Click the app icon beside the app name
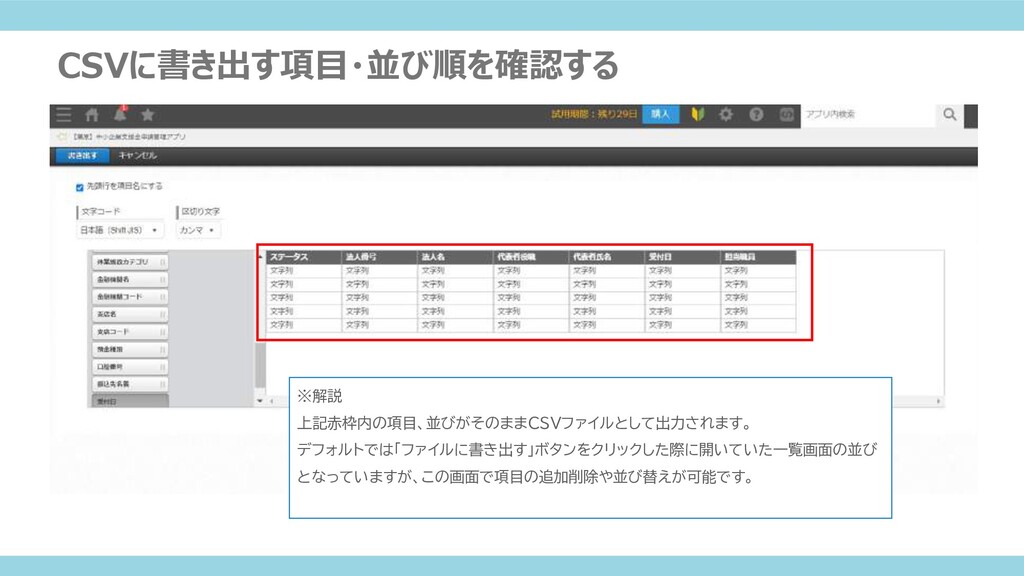 click(x=63, y=137)
